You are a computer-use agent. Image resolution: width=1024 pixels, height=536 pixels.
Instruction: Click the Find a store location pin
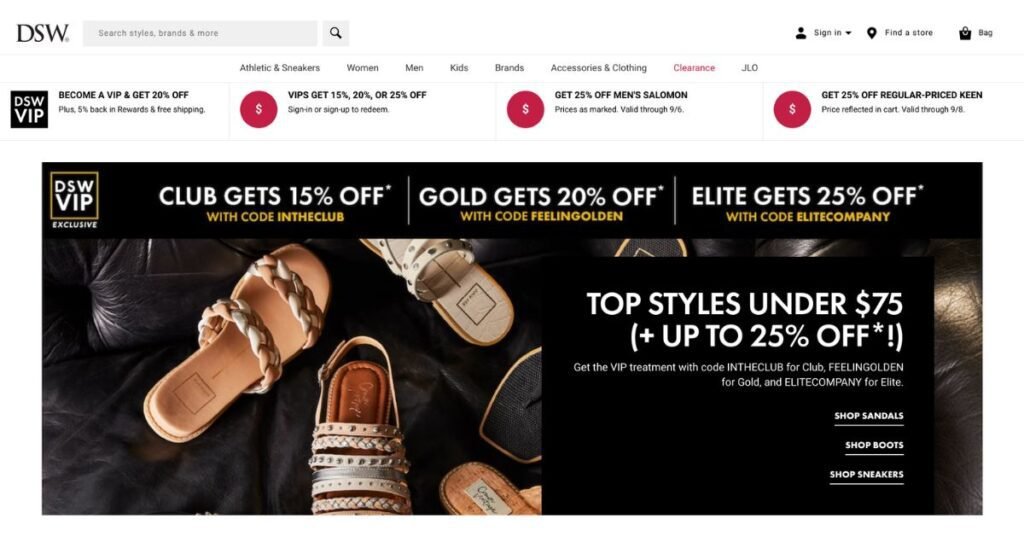[871, 33]
